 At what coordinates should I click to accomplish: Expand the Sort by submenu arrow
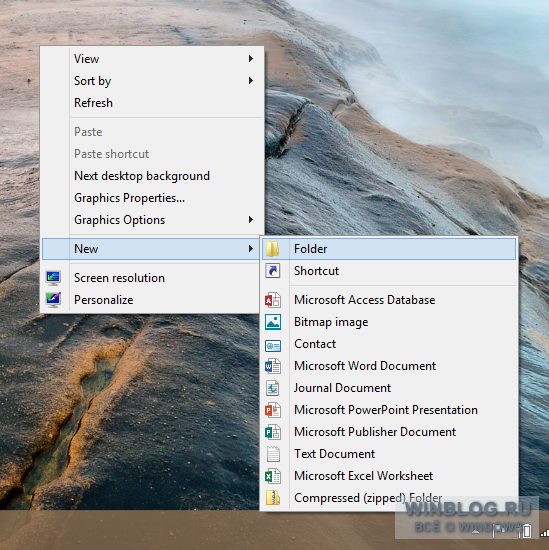(250, 81)
